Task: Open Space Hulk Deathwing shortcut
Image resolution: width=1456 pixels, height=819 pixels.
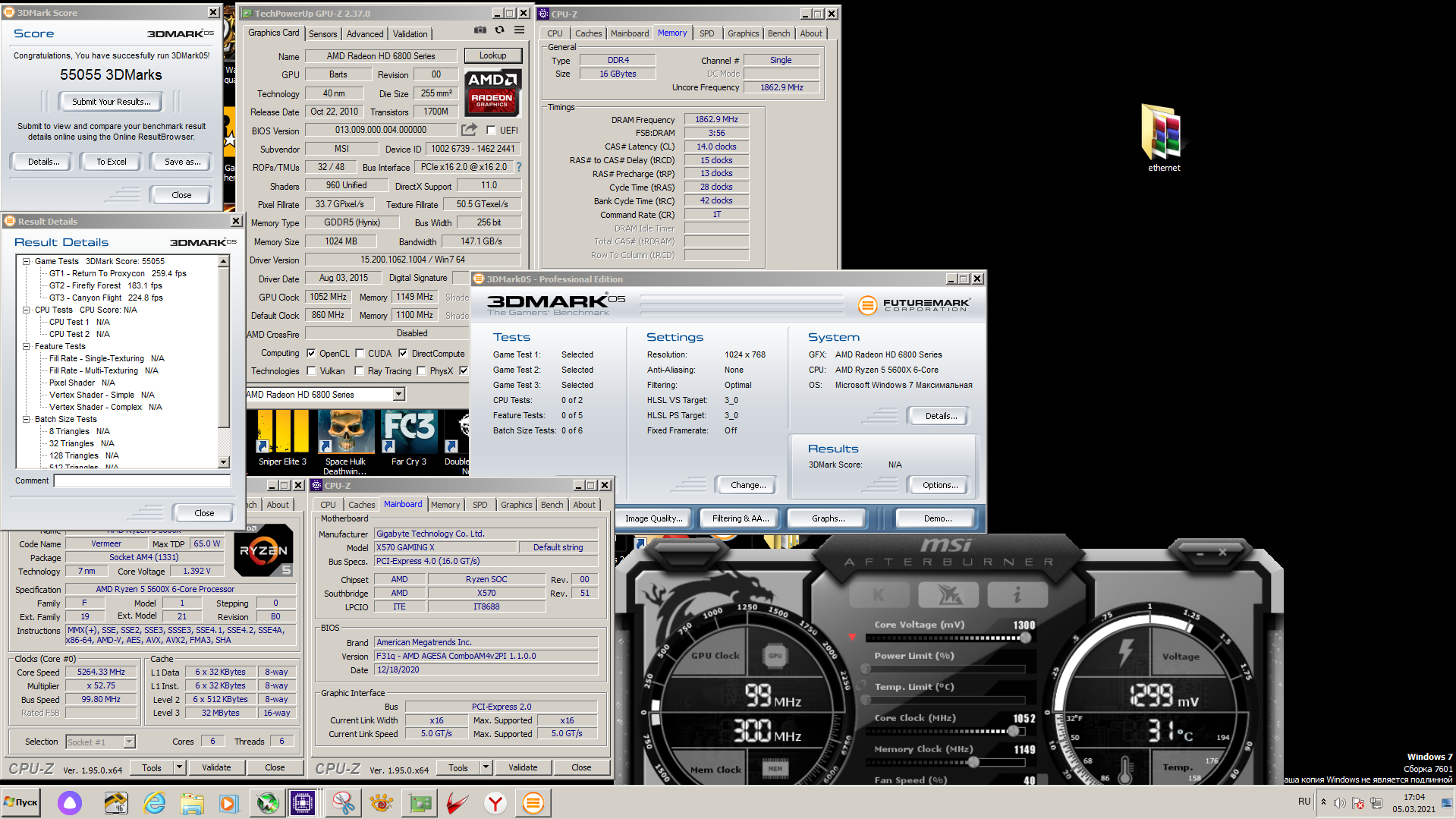Action: [x=345, y=442]
